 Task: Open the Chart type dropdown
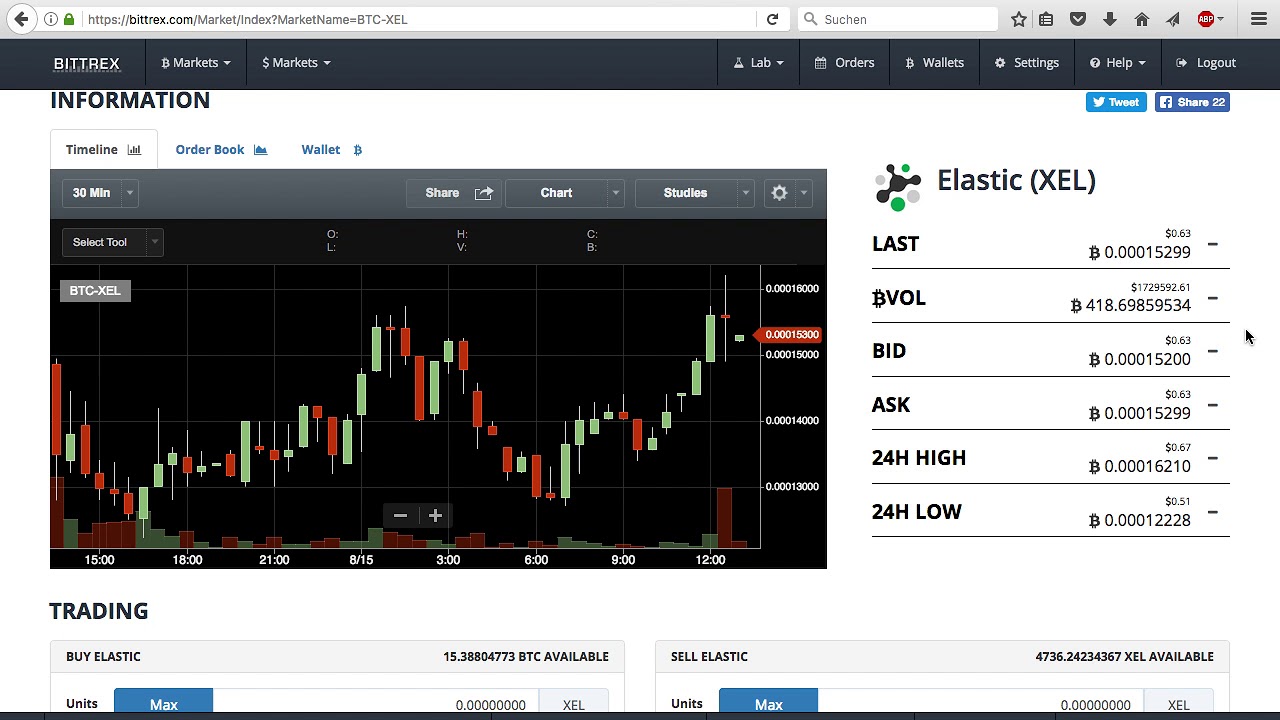(565, 193)
